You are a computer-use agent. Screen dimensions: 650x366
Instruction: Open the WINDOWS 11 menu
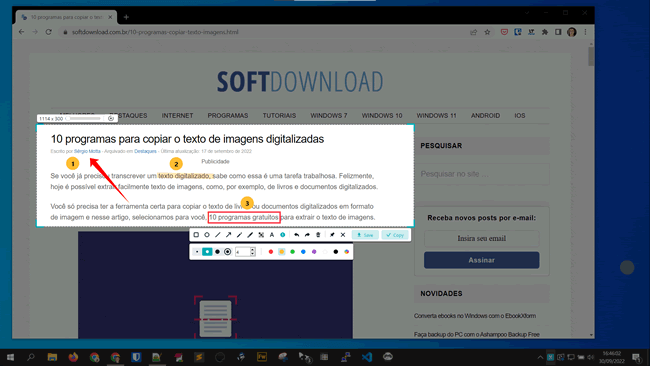[436, 116]
